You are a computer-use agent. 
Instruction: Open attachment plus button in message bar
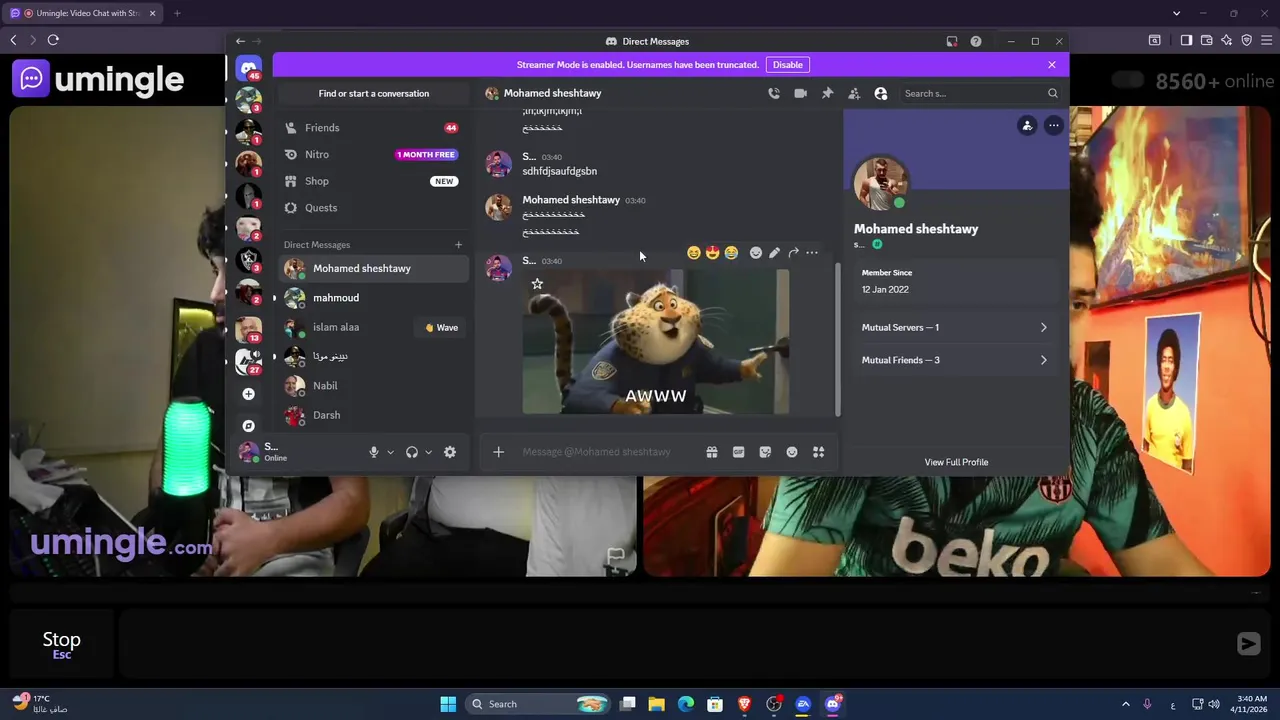498,452
